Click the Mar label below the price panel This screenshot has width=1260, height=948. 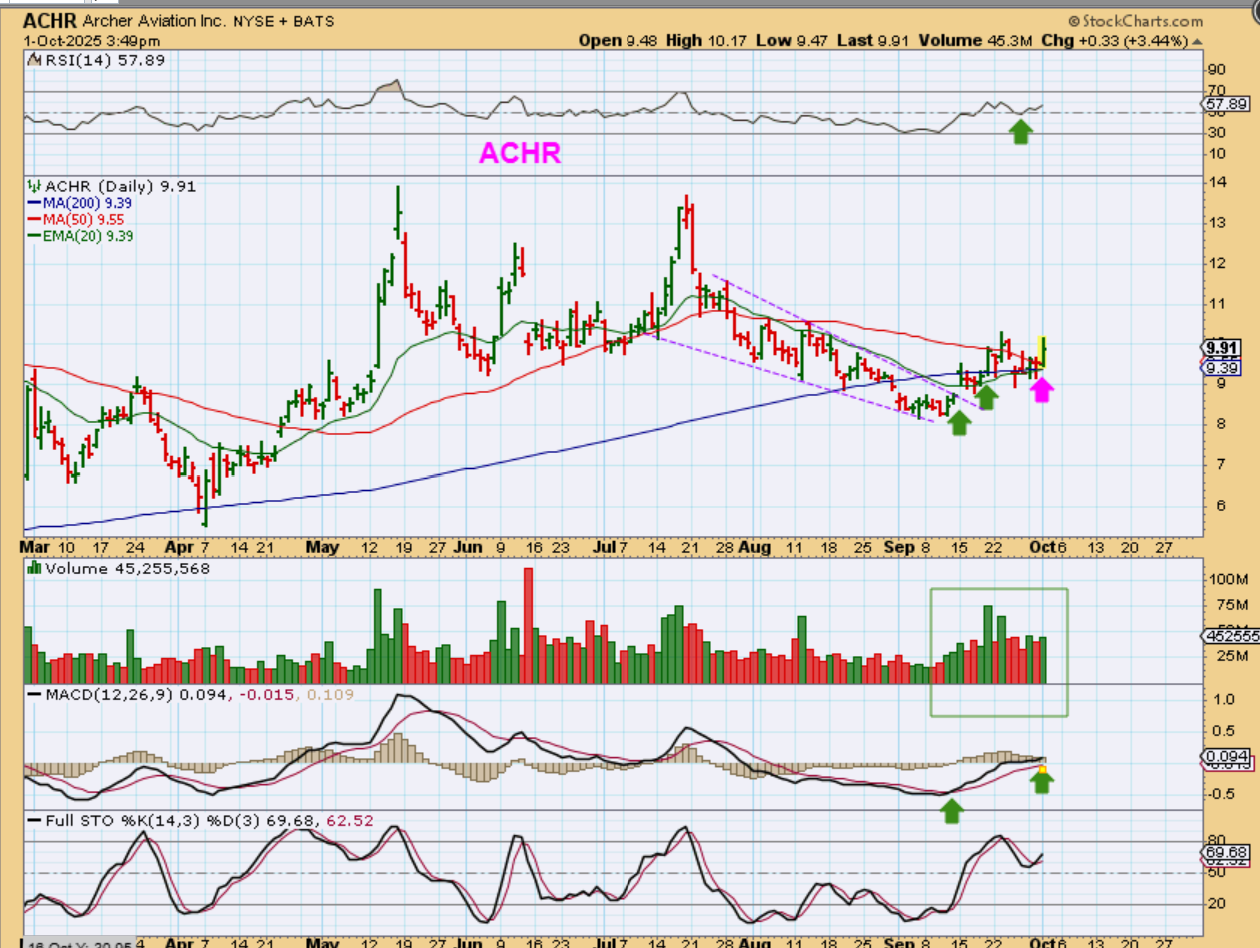(35, 548)
